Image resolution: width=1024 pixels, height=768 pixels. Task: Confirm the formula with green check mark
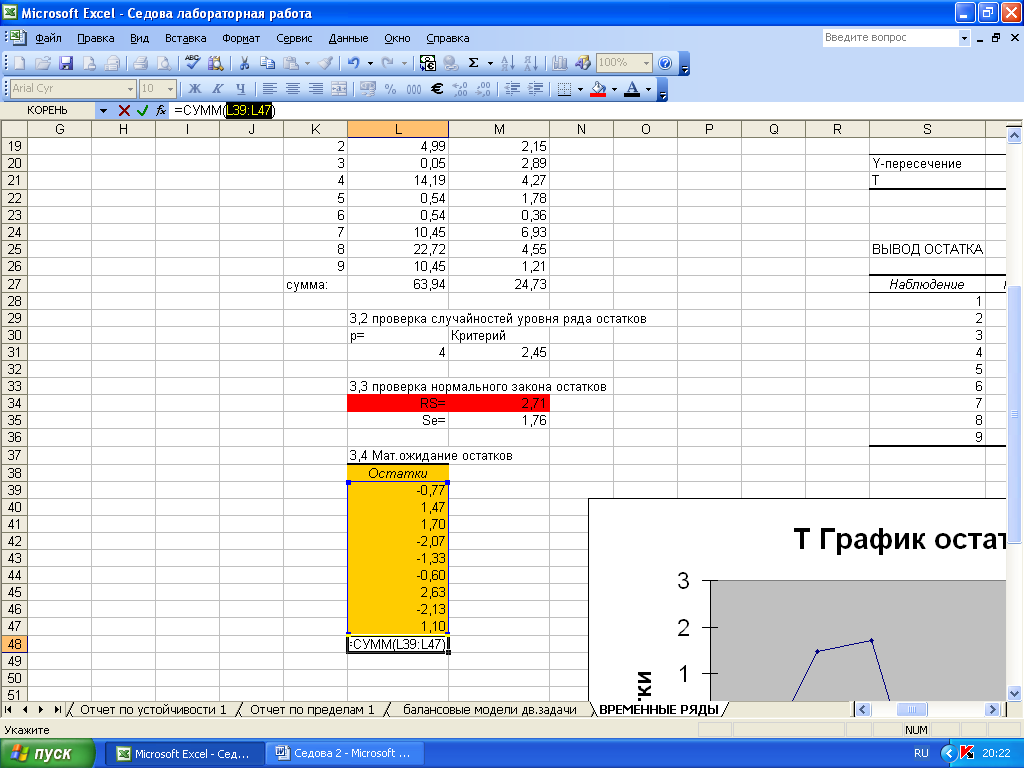tap(142, 111)
